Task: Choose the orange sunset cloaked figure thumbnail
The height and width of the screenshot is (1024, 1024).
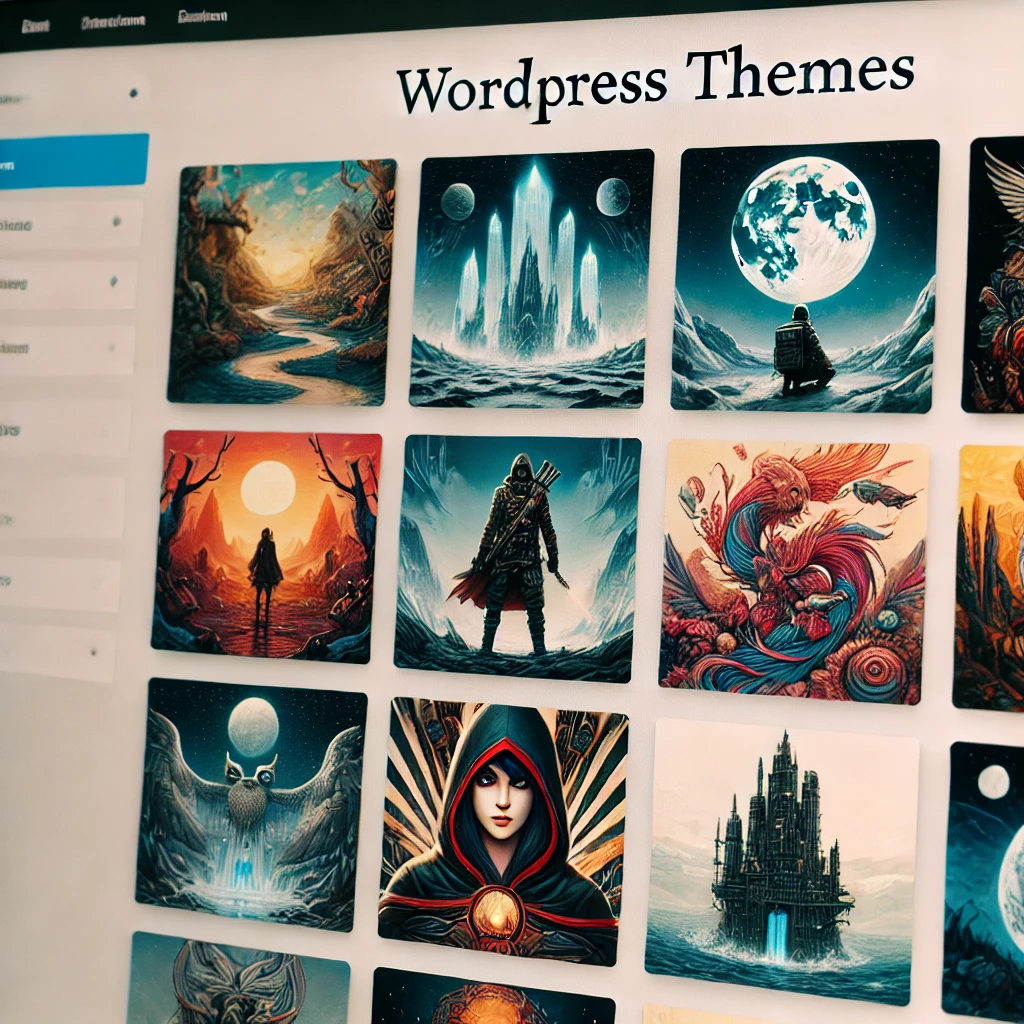Action: (x=266, y=547)
